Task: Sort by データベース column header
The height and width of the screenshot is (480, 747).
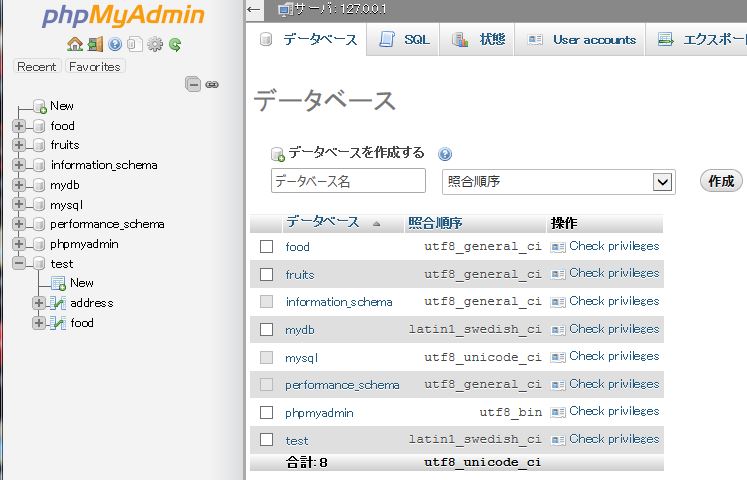Action: pyautogui.click(x=322, y=222)
